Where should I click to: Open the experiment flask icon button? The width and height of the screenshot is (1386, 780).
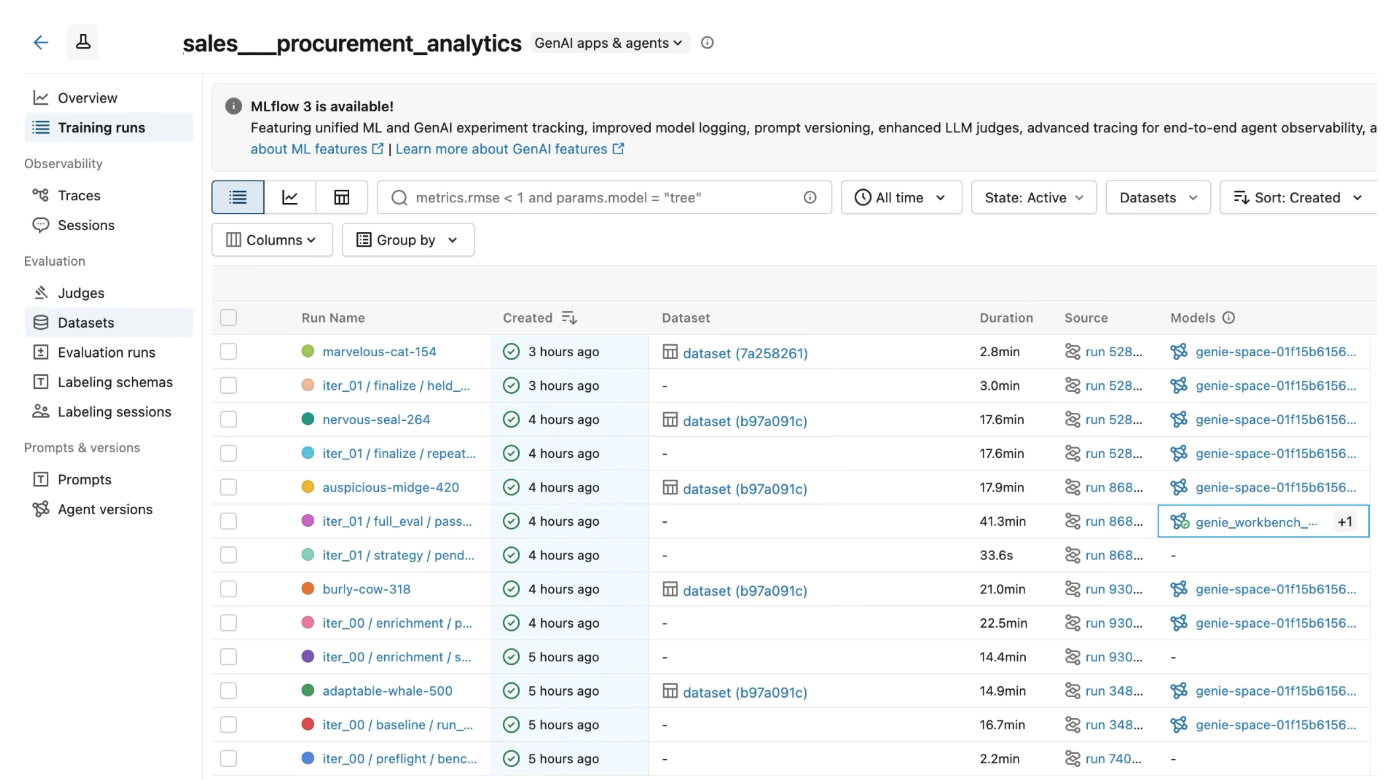pos(83,42)
